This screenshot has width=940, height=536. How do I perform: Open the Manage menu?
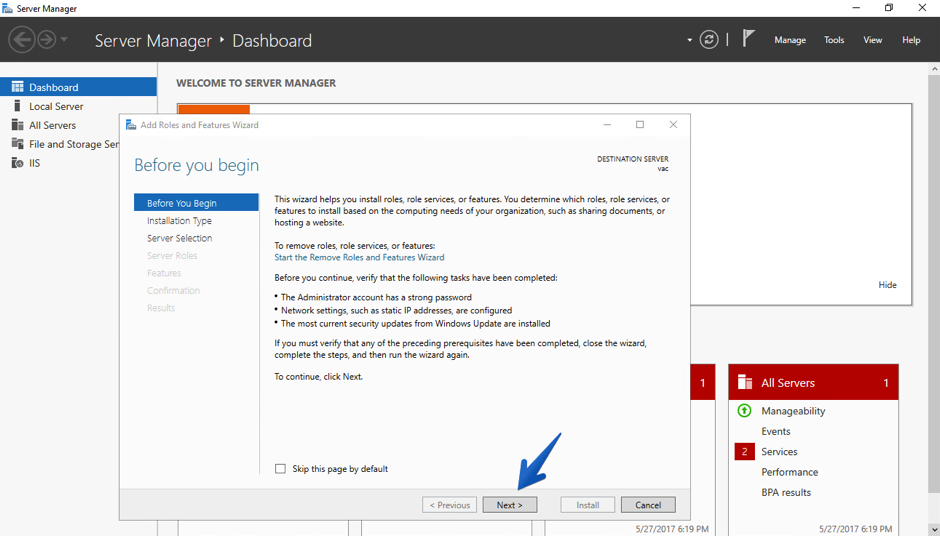[x=790, y=40]
